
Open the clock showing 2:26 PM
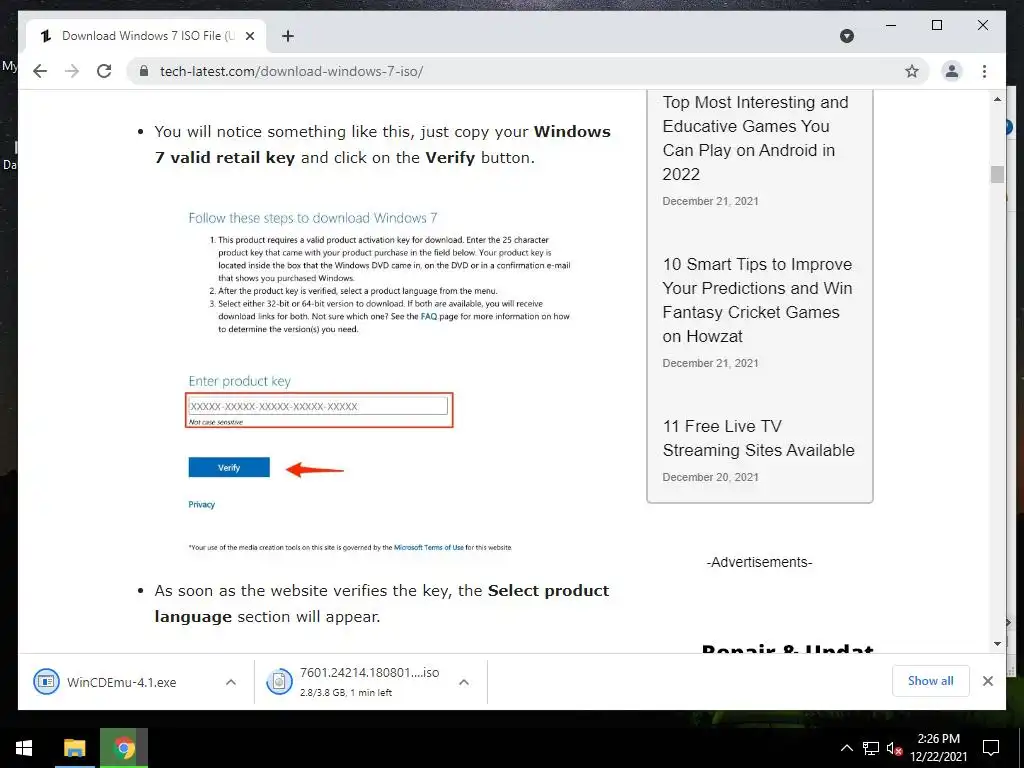pyautogui.click(x=938, y=748)
